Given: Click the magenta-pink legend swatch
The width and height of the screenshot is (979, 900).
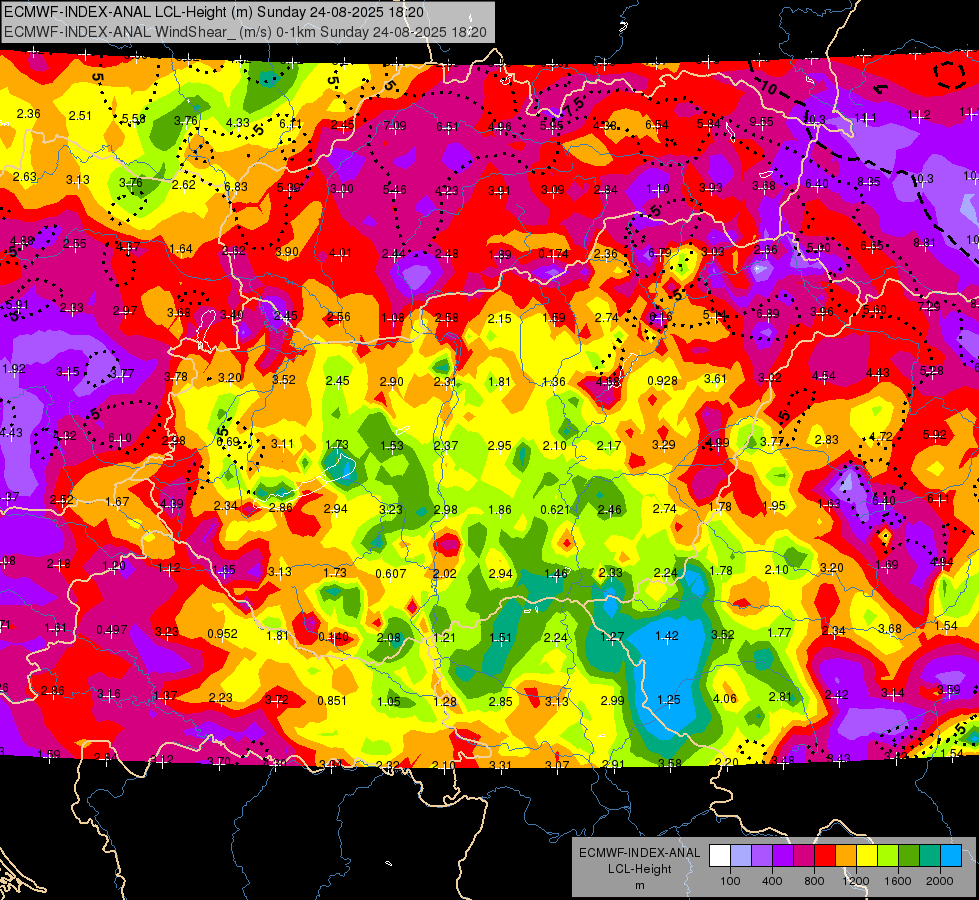Looking at the screenshot, I should (804, 855).
